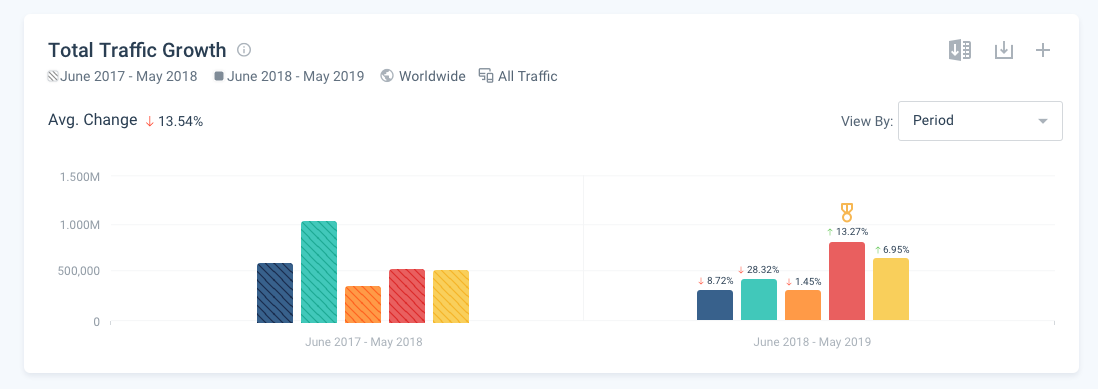Click the info icon beside Total Traffic Growth
Screen dimensions: 1098x389
[x=244, y=50]
